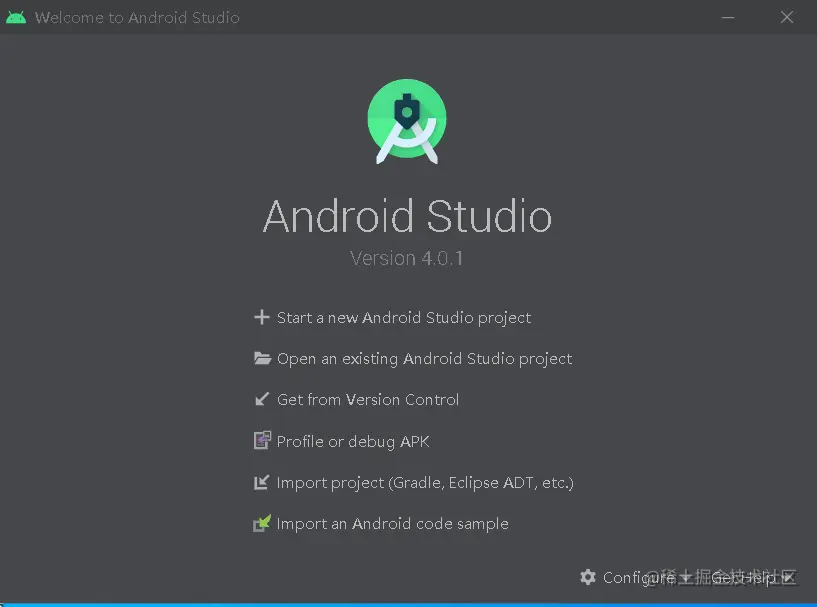
Task: Click the version control arrow icon
Action: point(262,399)
